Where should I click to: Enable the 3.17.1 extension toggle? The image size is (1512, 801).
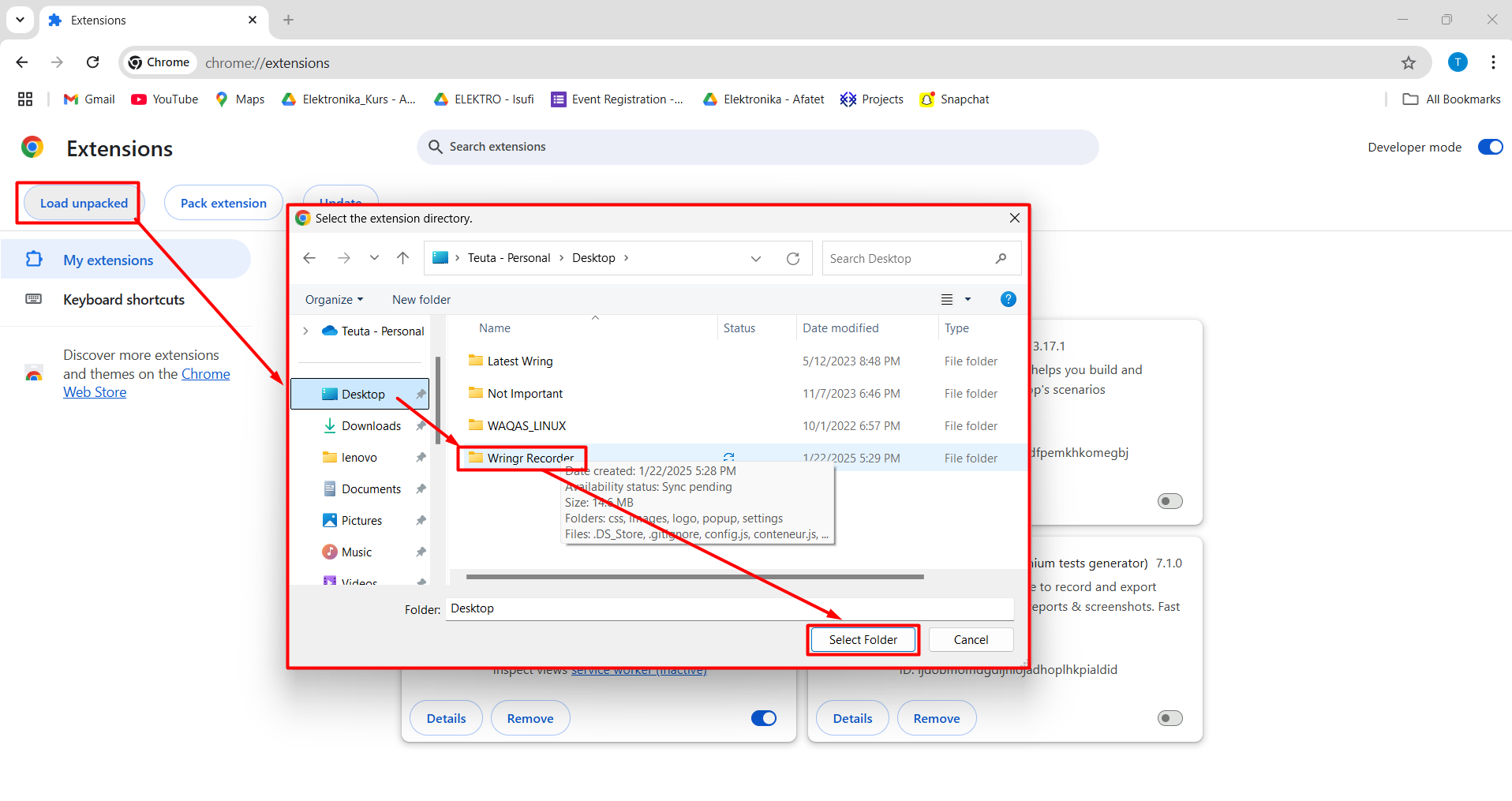point(1170,501)
